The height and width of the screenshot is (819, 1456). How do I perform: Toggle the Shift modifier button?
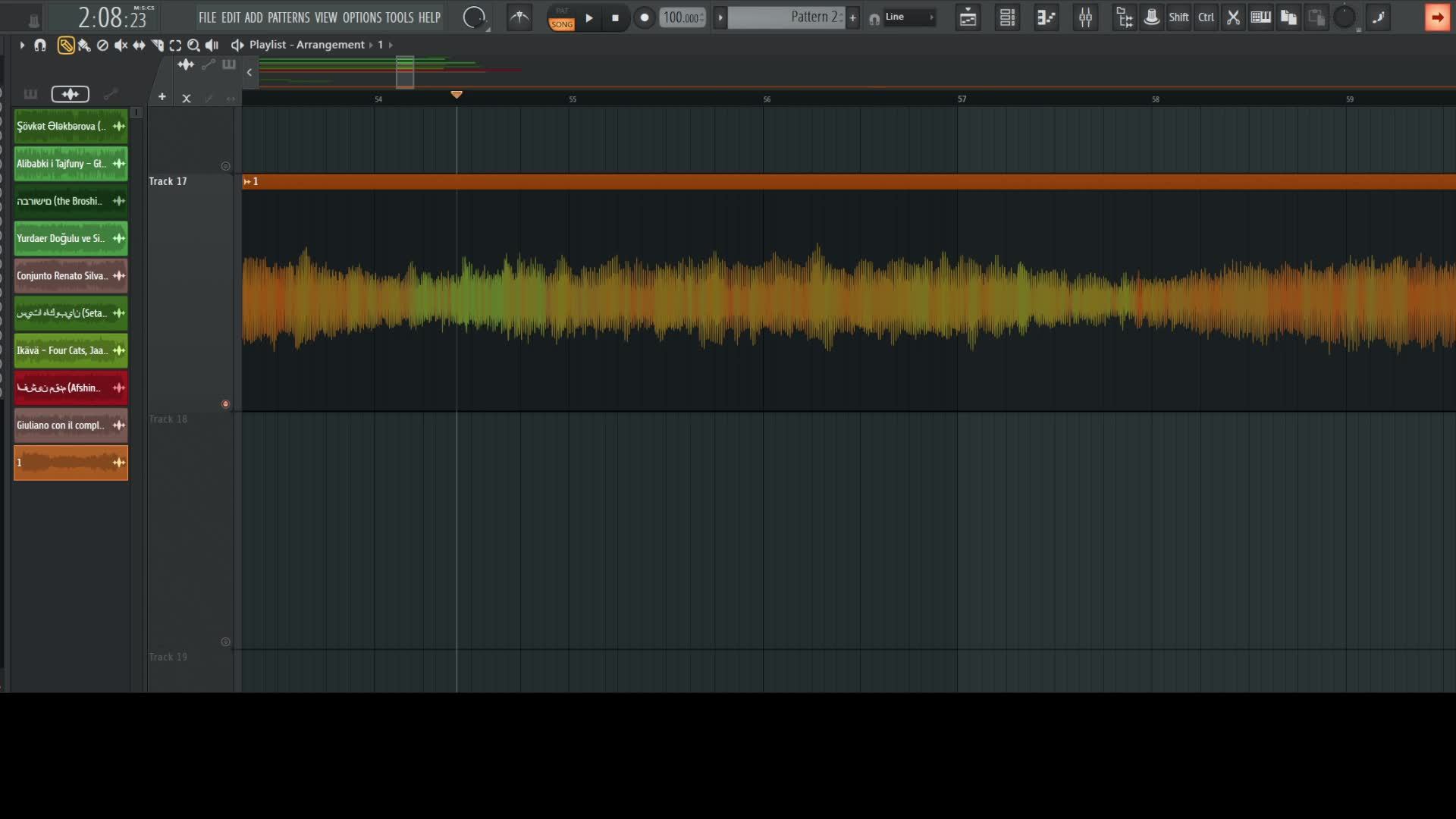(x=1178, y=17)
